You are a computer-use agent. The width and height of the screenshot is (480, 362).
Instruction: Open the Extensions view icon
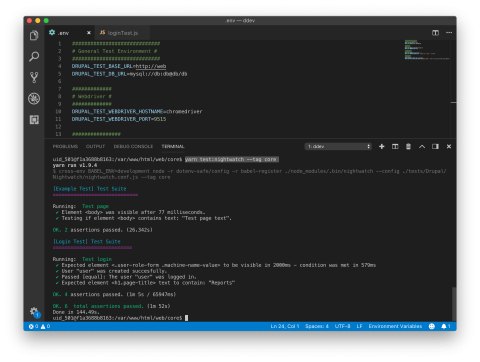click(34, 120)
